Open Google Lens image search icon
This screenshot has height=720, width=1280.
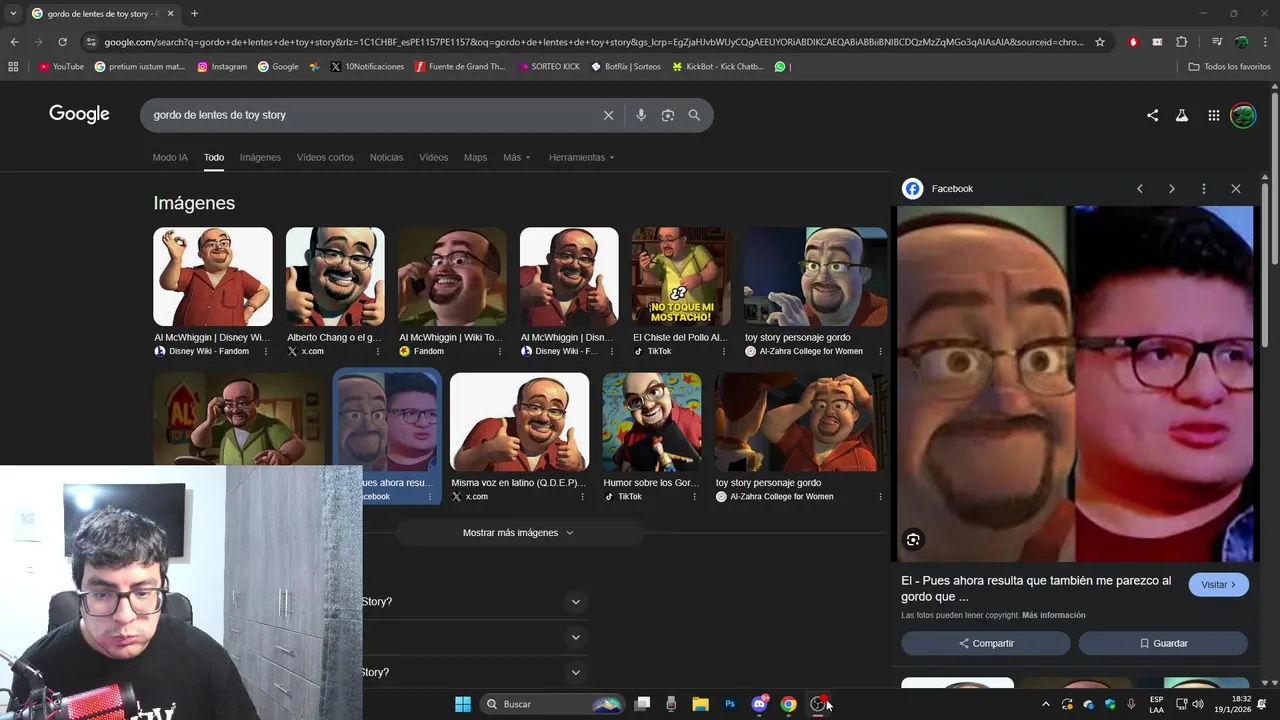(x=668, y=115)
